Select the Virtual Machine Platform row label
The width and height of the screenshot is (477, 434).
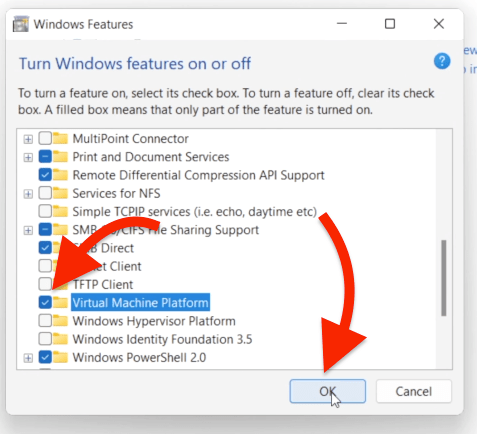point(140,302)
